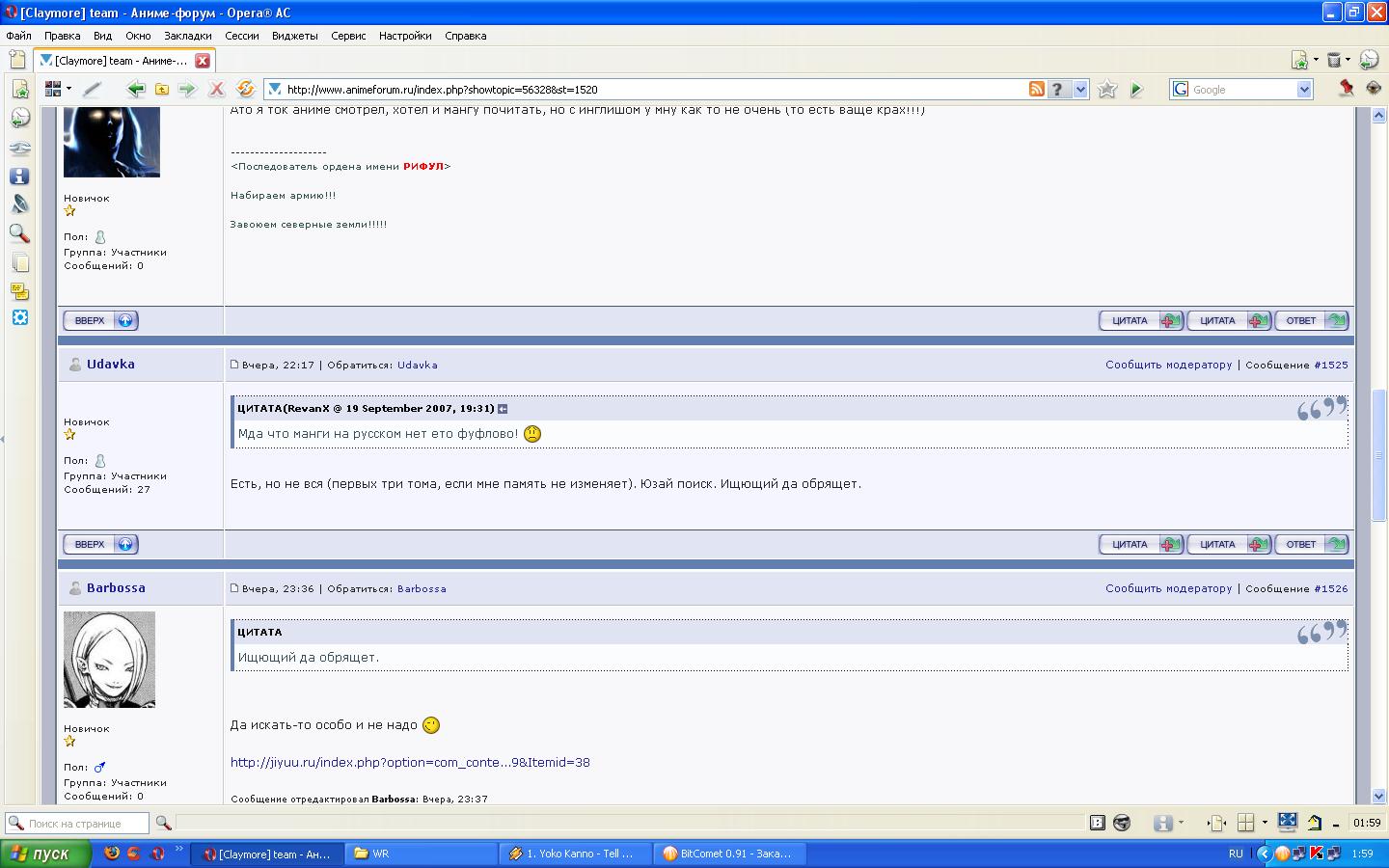Click the new tab page icon on tab bar
This screenshot has height=868, width=1389.
click(16, 60)
